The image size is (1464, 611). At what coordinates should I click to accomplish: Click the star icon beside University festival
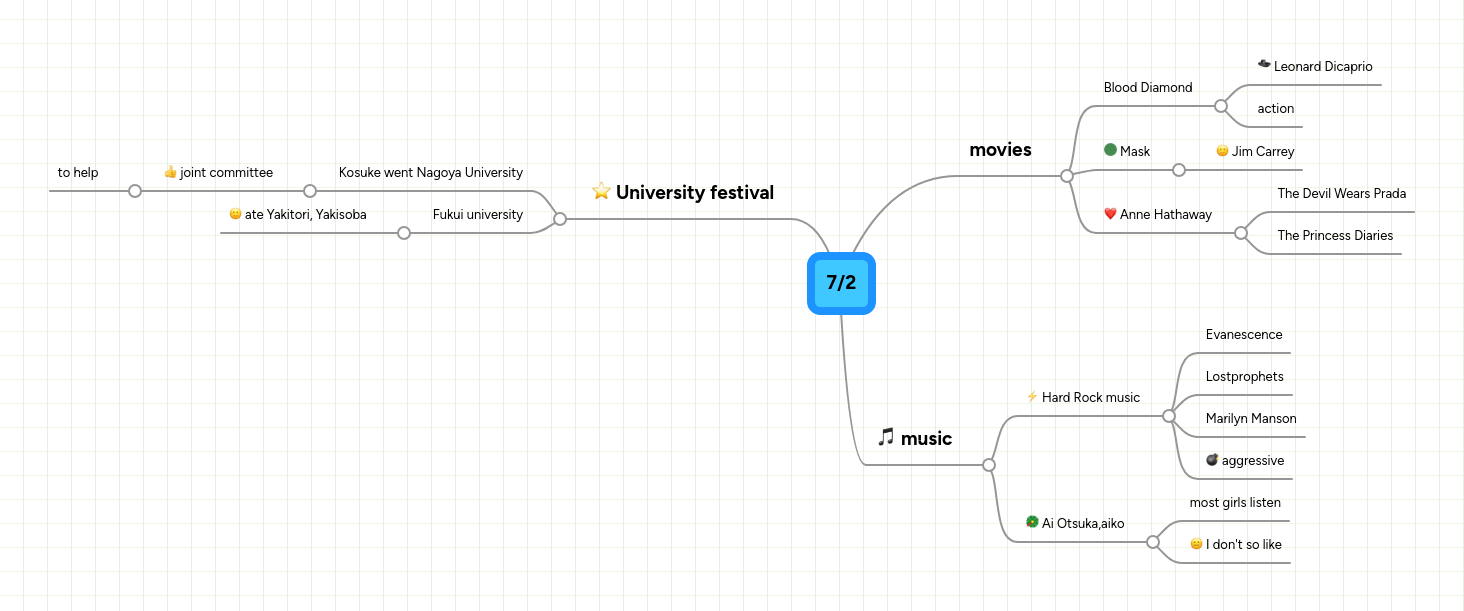point(601,191)
